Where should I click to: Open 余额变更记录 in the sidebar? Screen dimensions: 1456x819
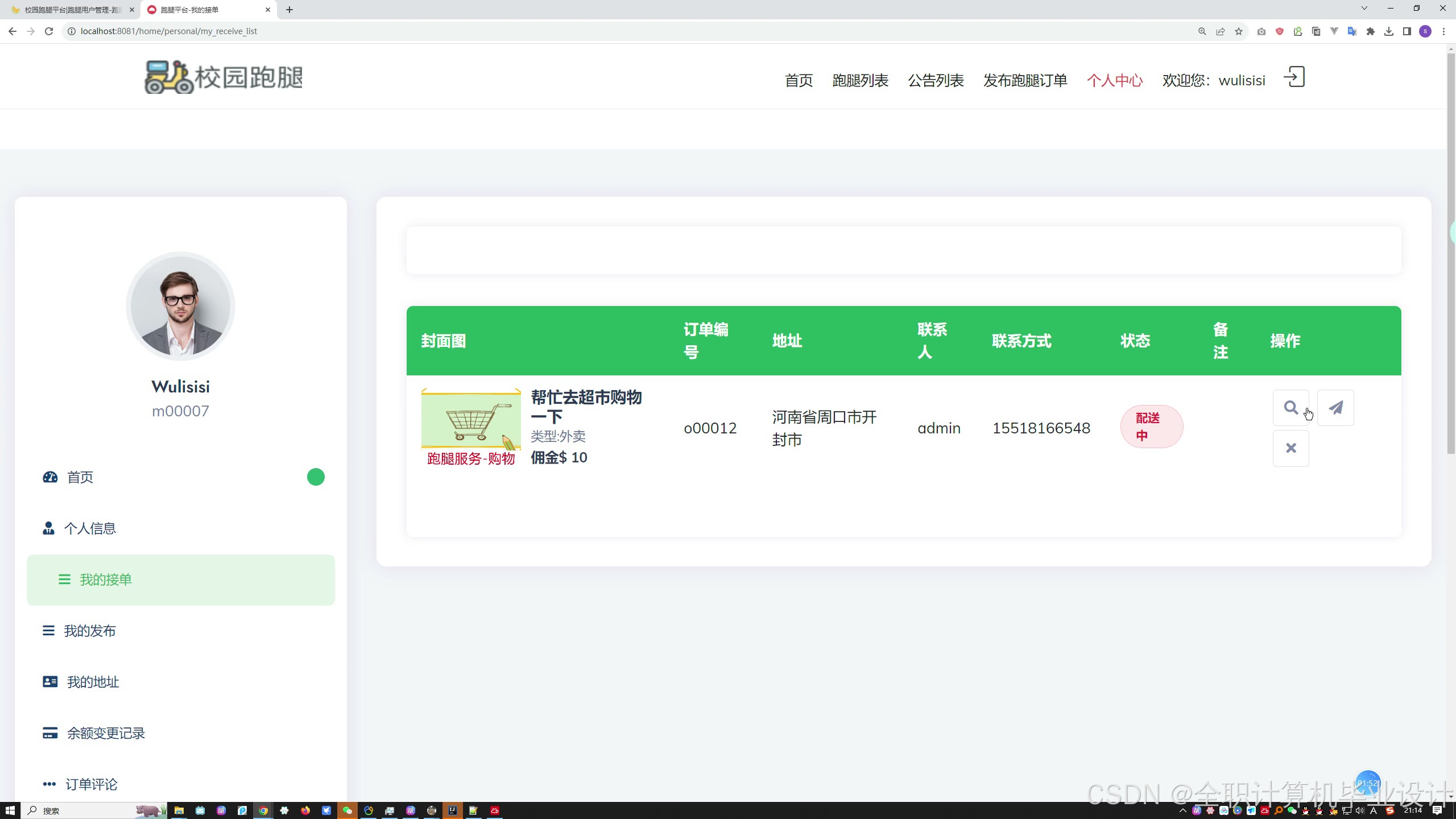point(105,733)
